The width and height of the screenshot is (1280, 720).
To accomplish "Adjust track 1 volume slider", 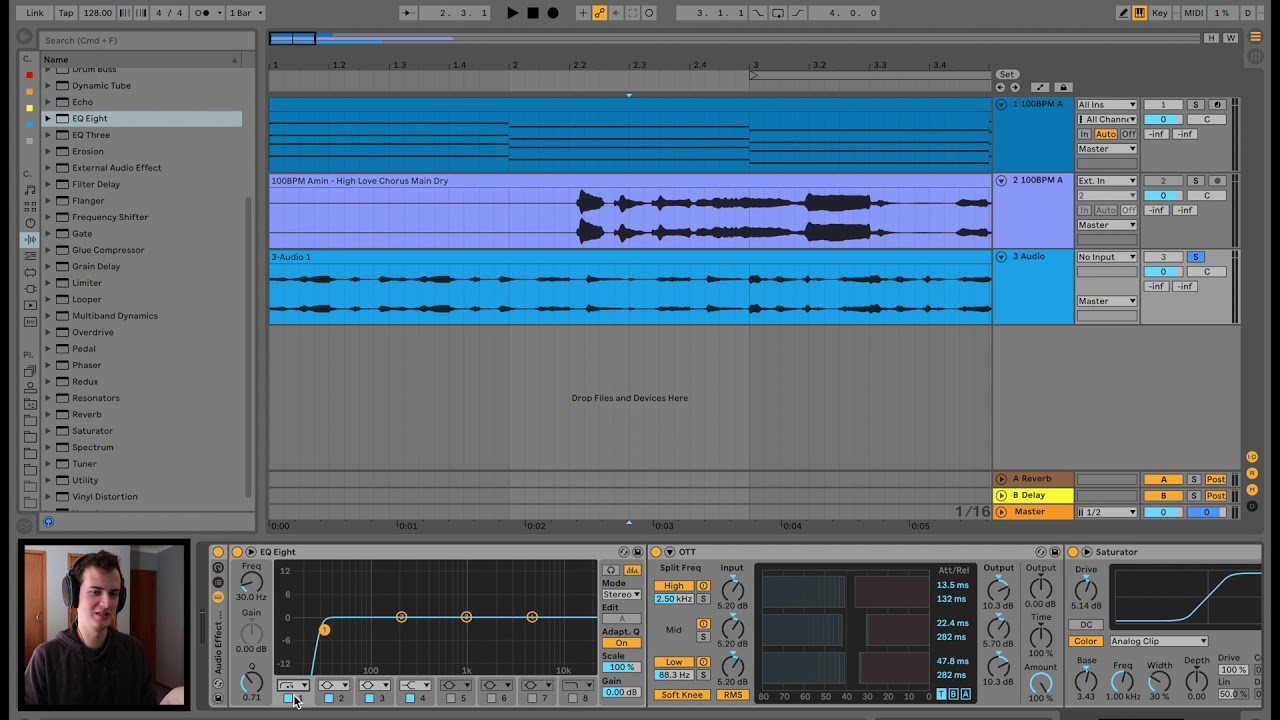I will coord(1162,120).
